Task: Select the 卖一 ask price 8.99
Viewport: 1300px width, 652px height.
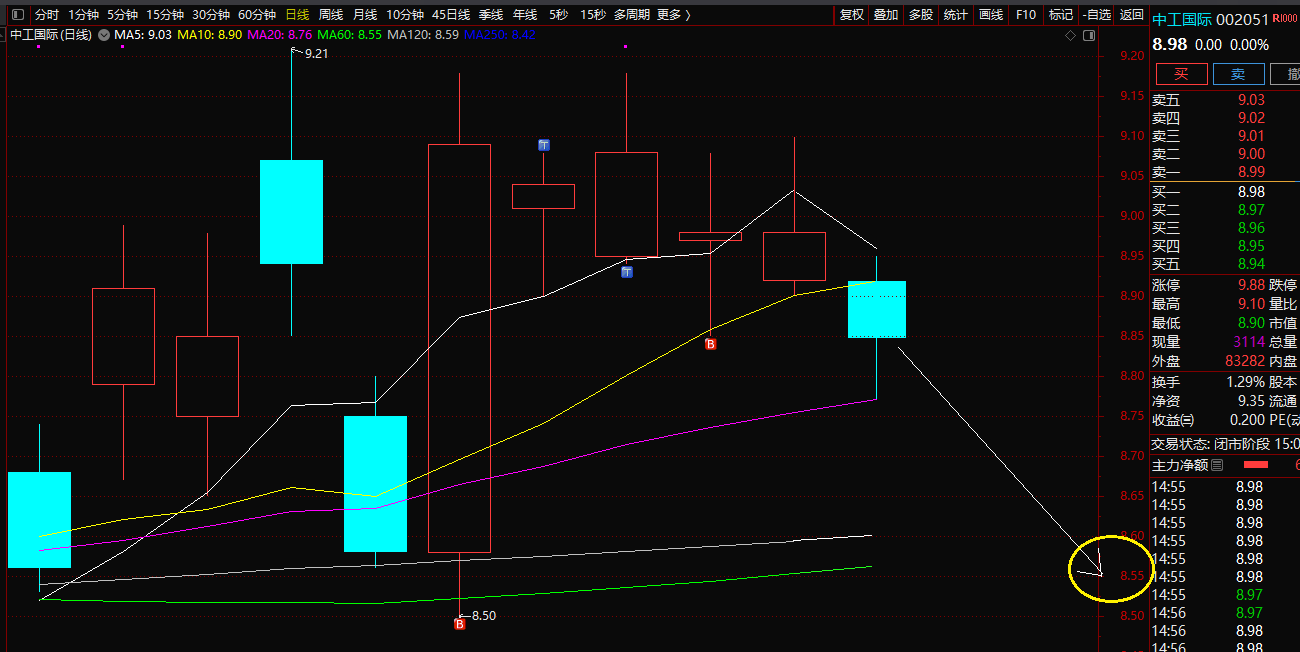Action: (1251, 172)
